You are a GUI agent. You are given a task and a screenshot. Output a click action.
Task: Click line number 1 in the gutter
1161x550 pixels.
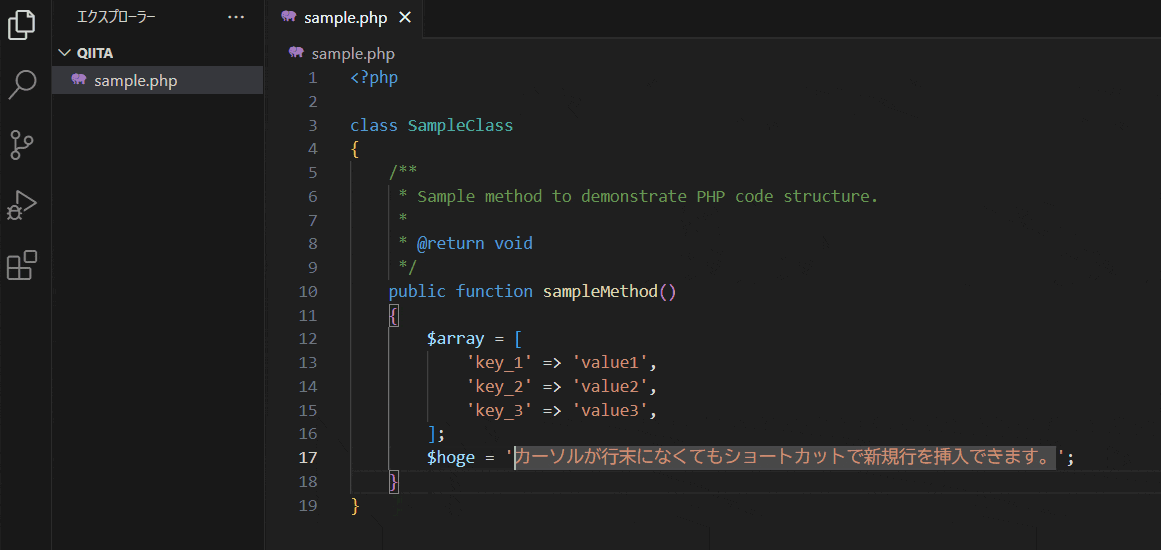(312, 78)
